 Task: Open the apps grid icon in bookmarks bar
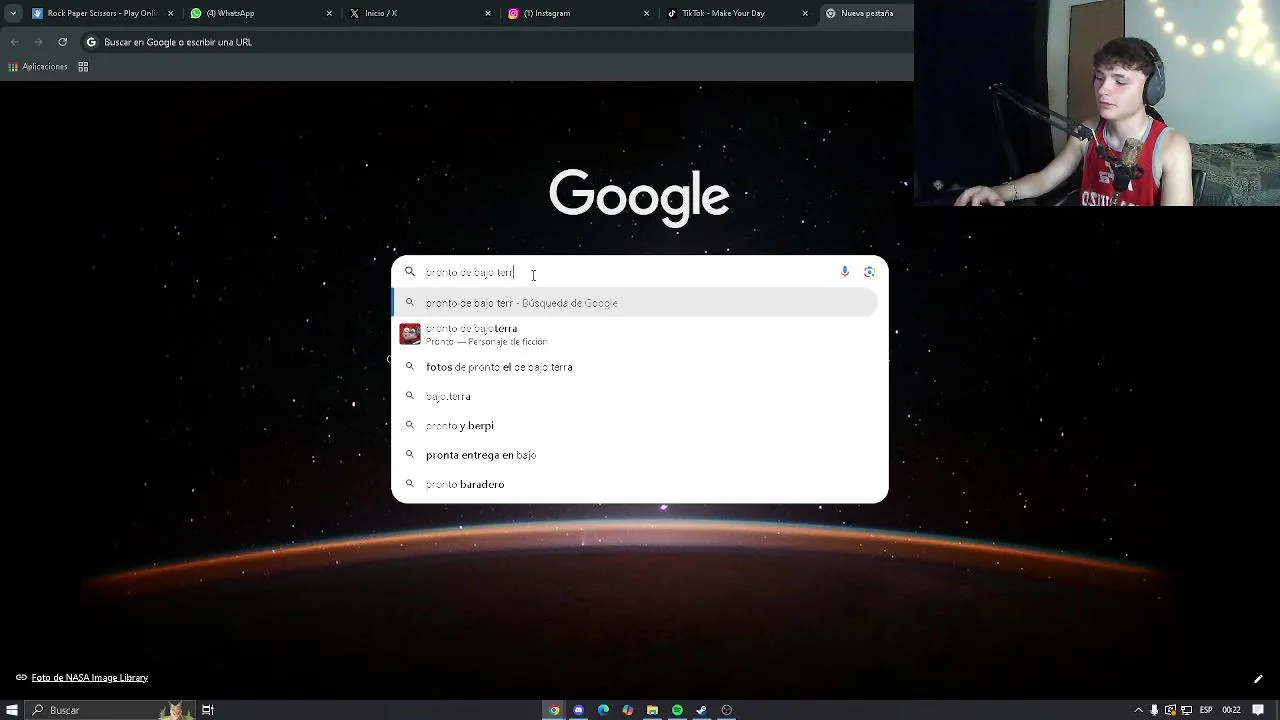83,67
